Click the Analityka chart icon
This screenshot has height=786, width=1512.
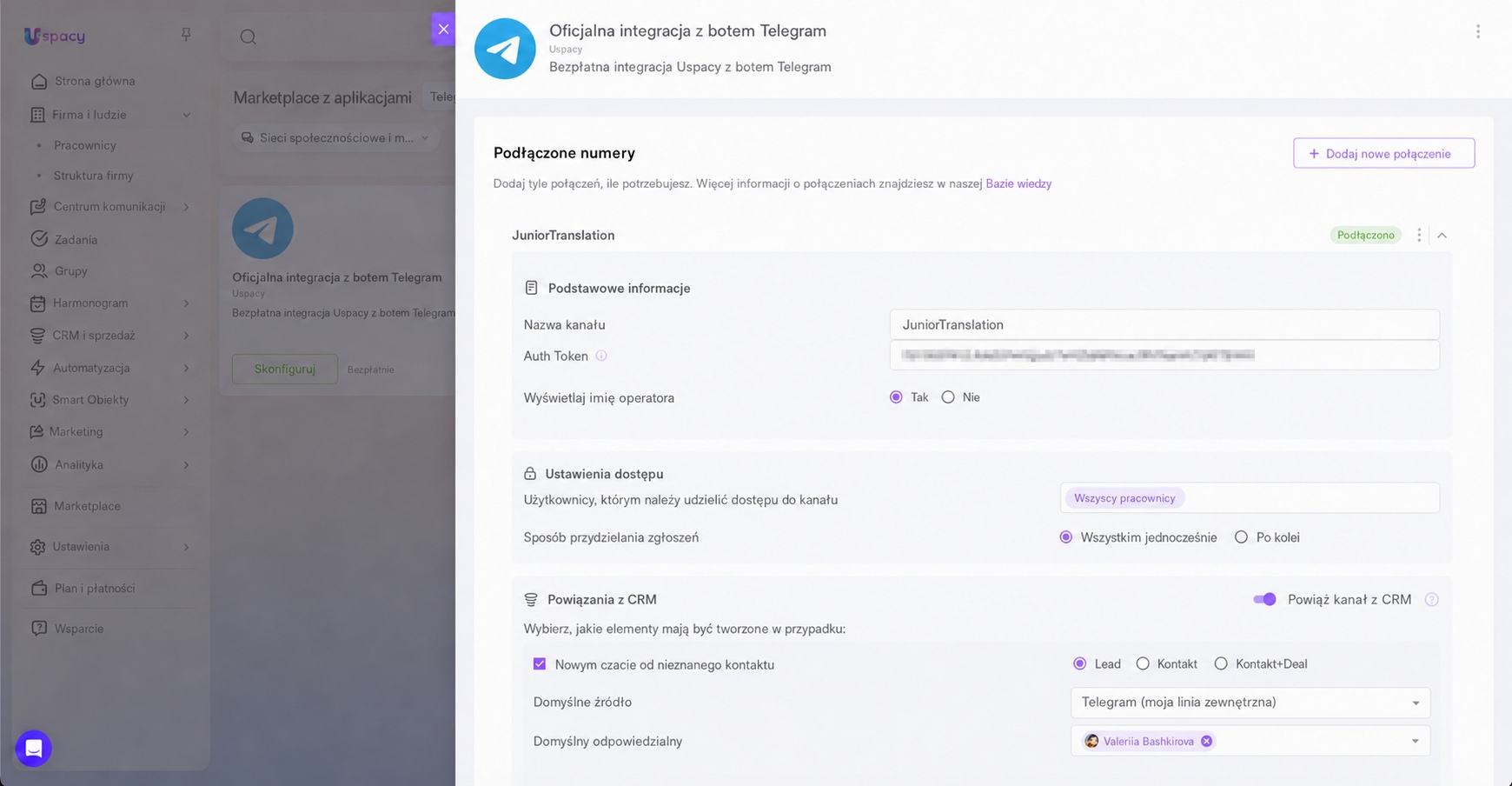click(39, 464)
